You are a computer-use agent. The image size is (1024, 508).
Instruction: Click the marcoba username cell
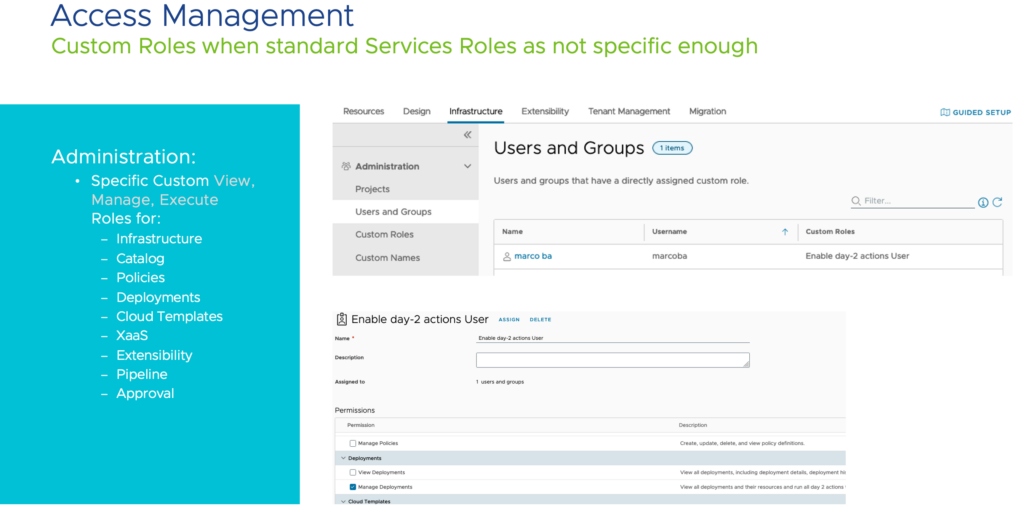[x=669, y=256]
